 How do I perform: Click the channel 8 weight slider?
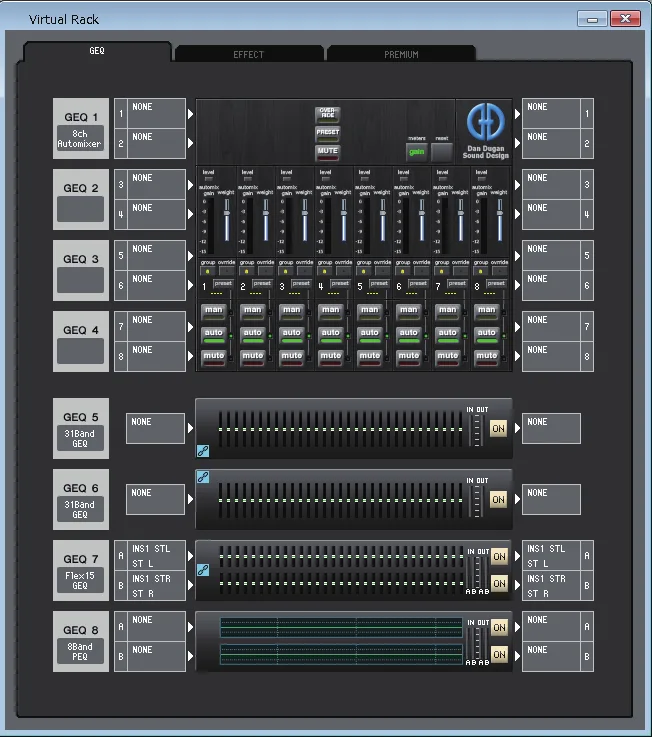tap(500, 220)
